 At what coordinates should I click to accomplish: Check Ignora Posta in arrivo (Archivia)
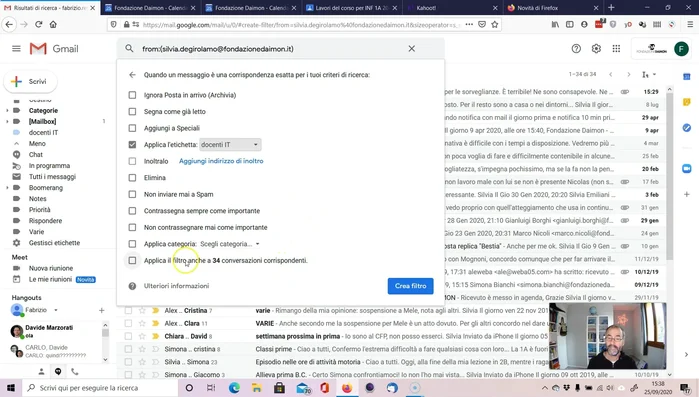[x=132, y=95]
